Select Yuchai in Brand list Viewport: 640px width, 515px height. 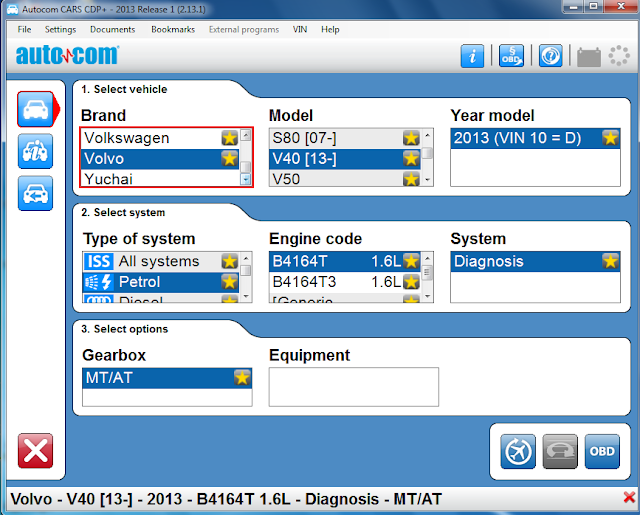(160, 179)
